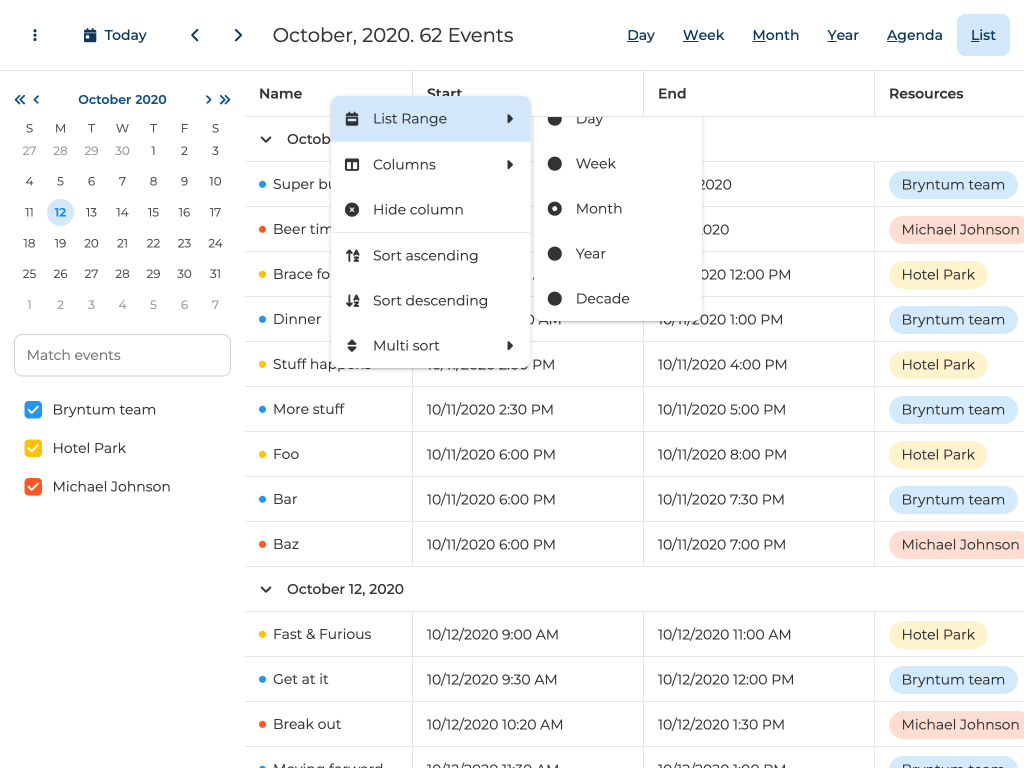The width and height of the screenshot is (1024, 768).
Task: Collapse the October 12, 2020 group
Action: (266, 589)
